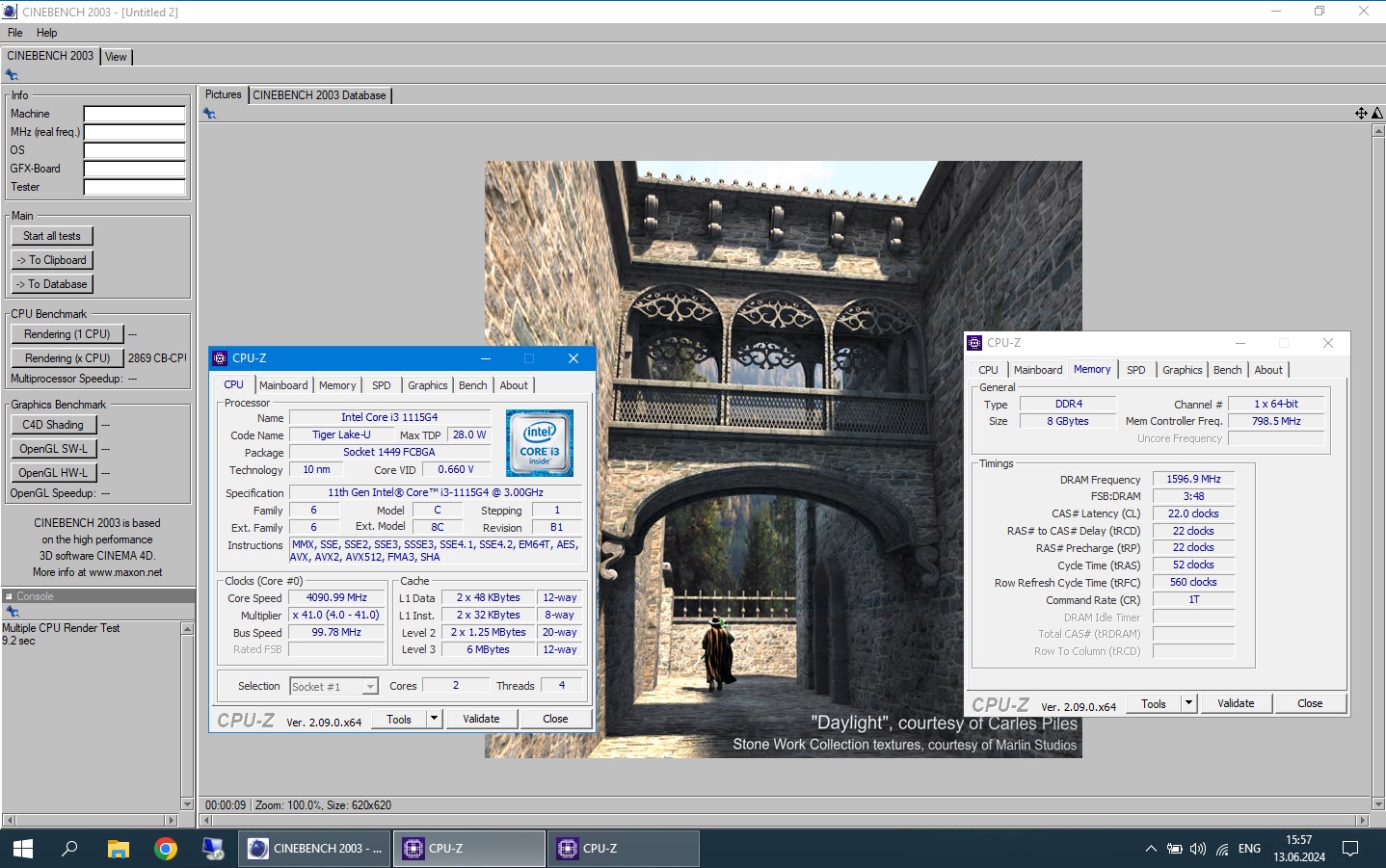Image resolution: width=1386 pixels, height=868 pixels.
Task: Switch to CINEBENCH 2003 Database tab
Action: (x=319, y=95)
